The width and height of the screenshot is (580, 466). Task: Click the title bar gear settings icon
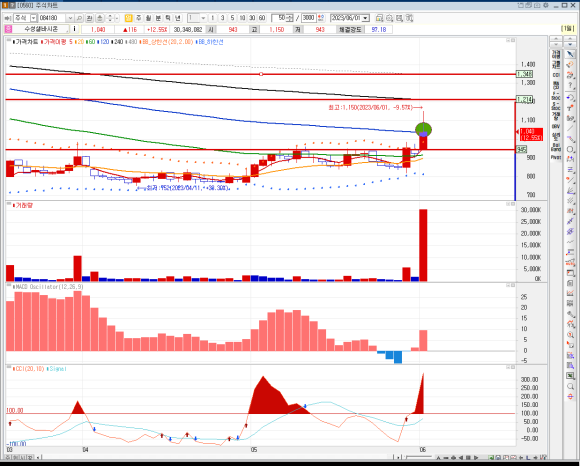tap(546, 5)
